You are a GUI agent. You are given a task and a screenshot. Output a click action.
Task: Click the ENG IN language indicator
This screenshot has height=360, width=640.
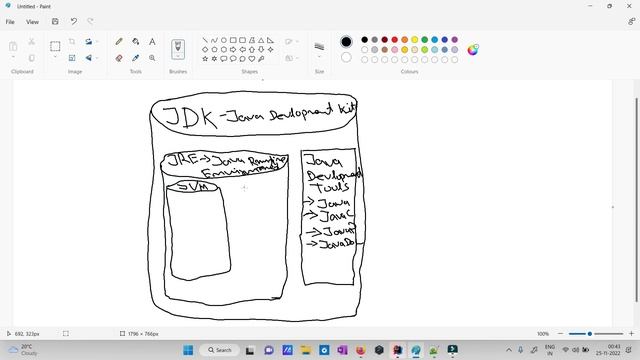coord(550,350)
